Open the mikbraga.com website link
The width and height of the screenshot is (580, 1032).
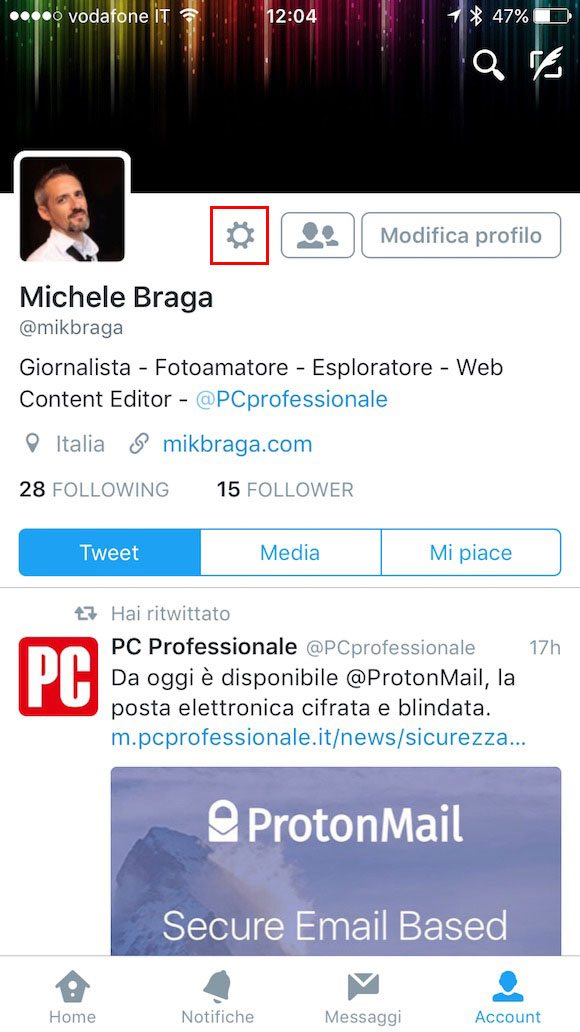[238, 444]
